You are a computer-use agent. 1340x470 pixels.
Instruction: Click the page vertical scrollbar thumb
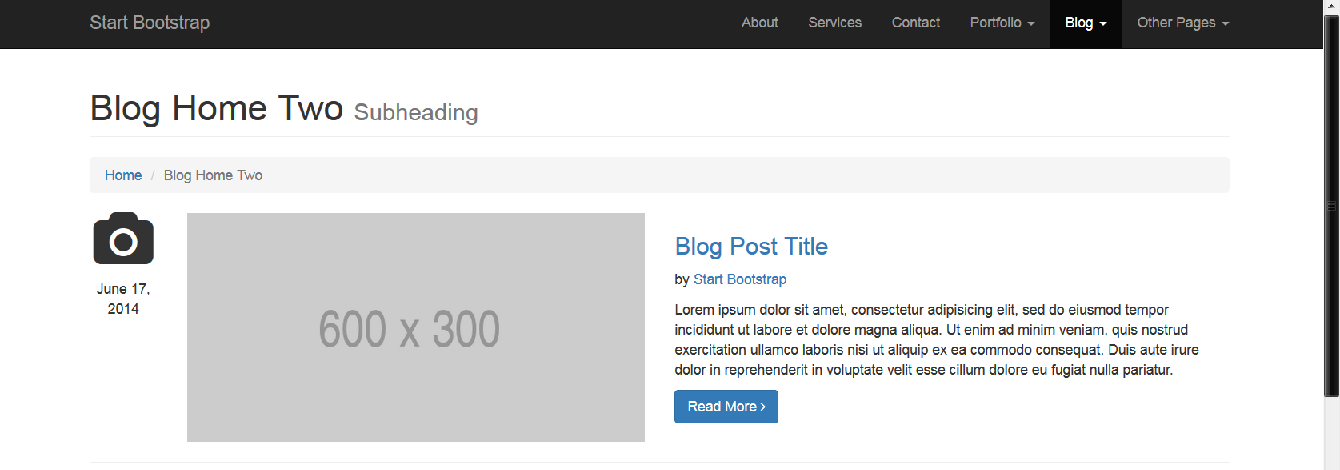point(1331,206)
